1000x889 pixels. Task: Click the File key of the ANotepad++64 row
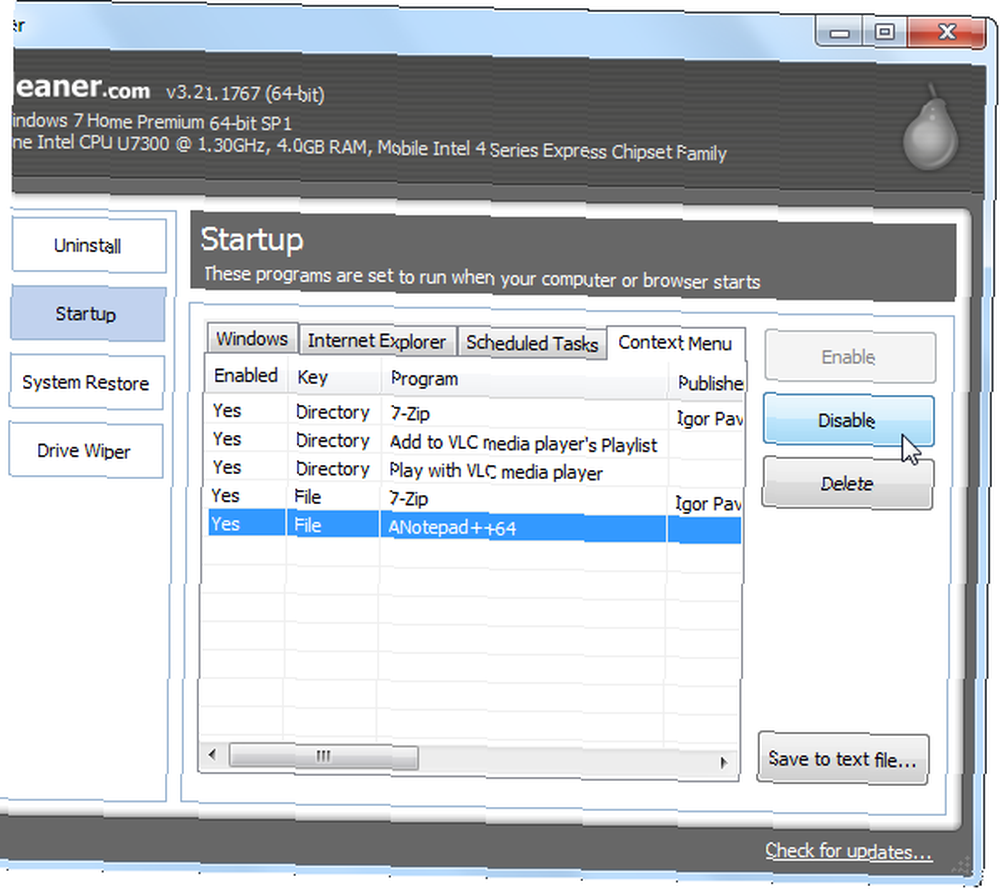click(307, 525)
